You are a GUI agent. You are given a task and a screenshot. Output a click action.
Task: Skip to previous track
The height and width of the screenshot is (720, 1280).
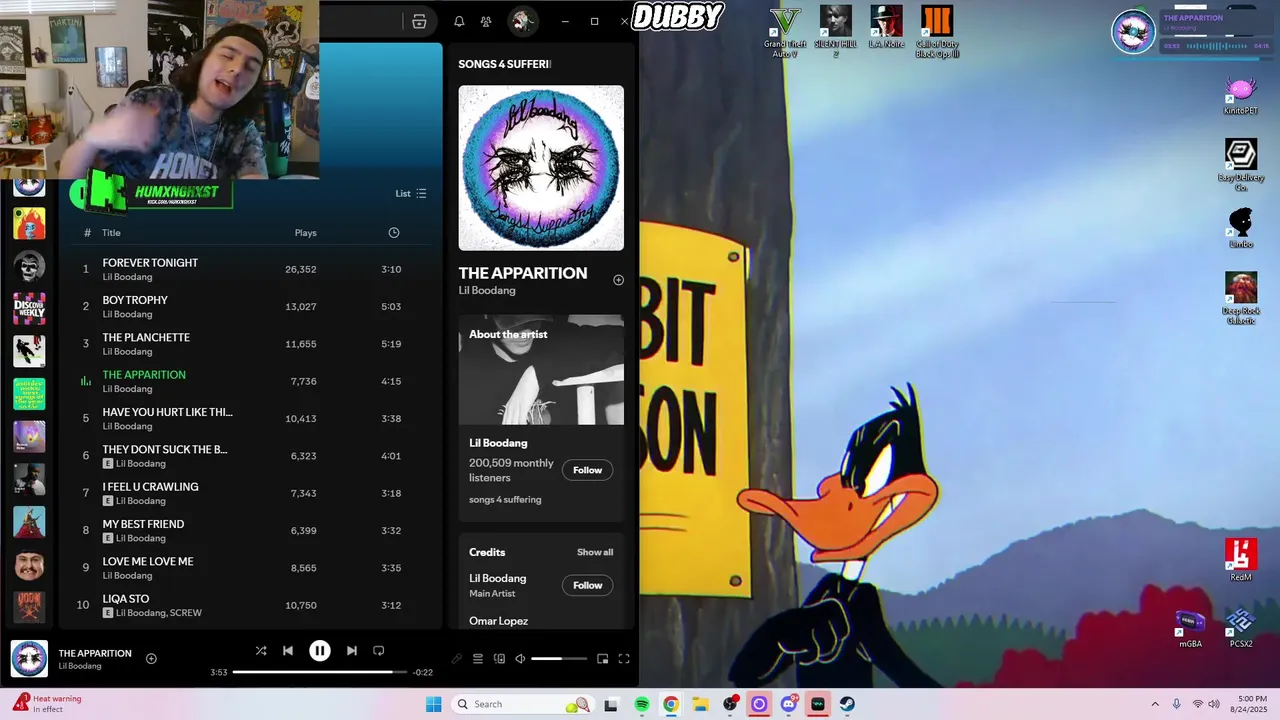[x=288, y=651]
